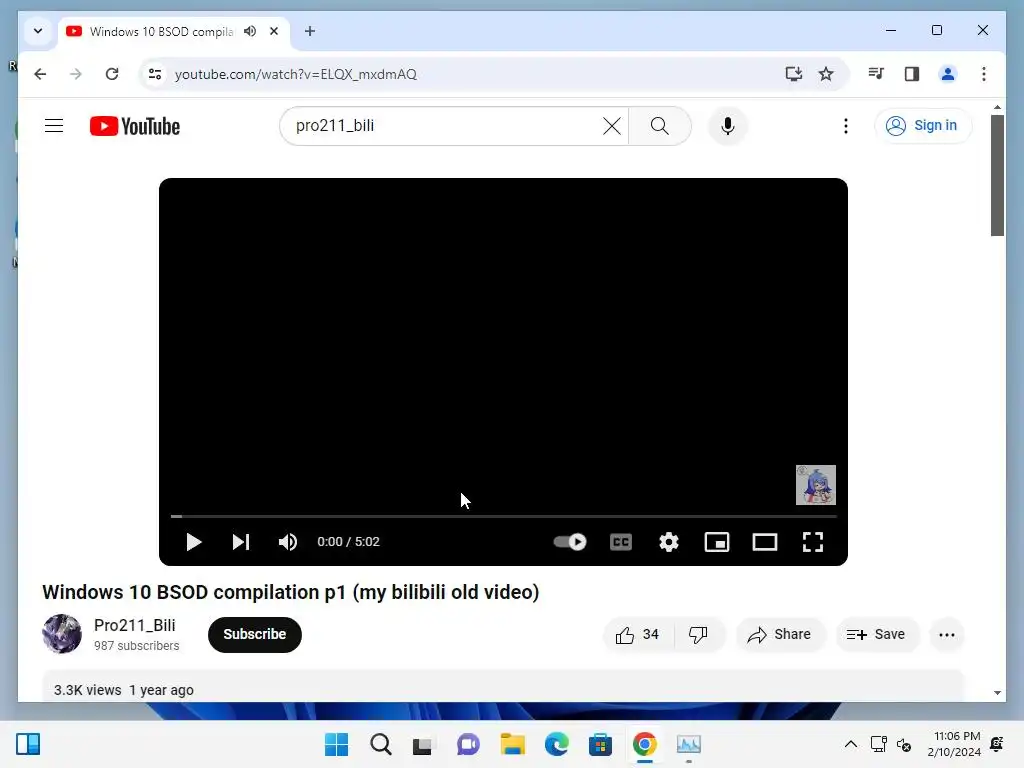The image size is (1024, 768).
Task: Go to YouTube home via logo
Action: pyautogui.click(x=135, y=126)
